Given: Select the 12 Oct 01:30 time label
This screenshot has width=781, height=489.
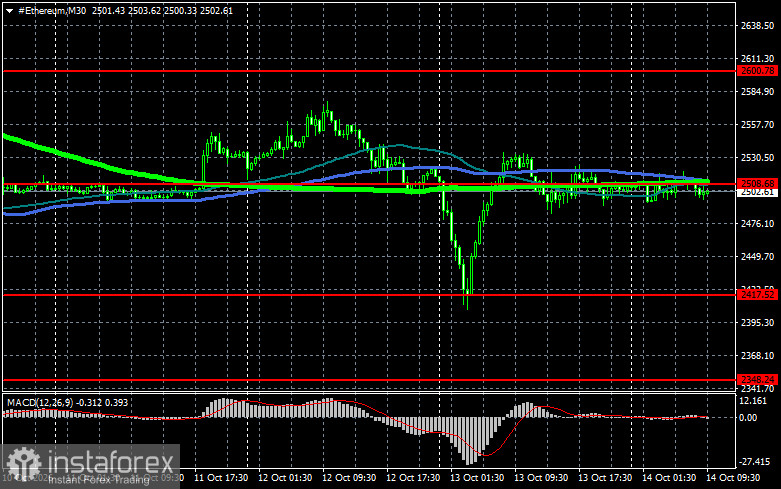Looking at the screenshot, I should 285,478.
